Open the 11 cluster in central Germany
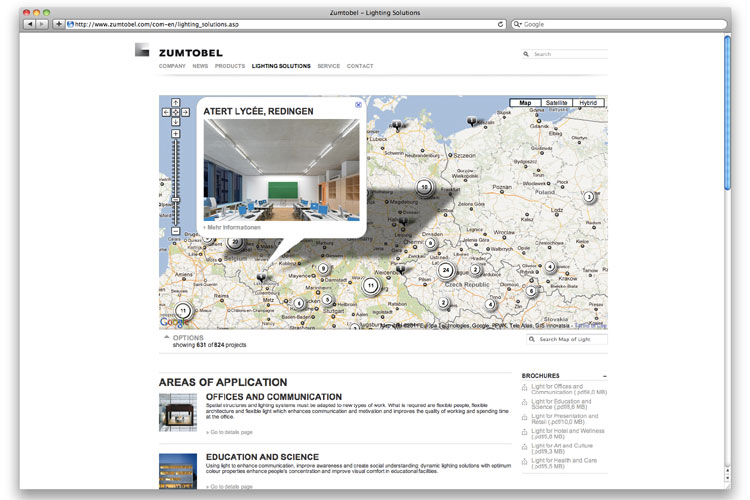The image size is (750, 500). click(371, 286)
